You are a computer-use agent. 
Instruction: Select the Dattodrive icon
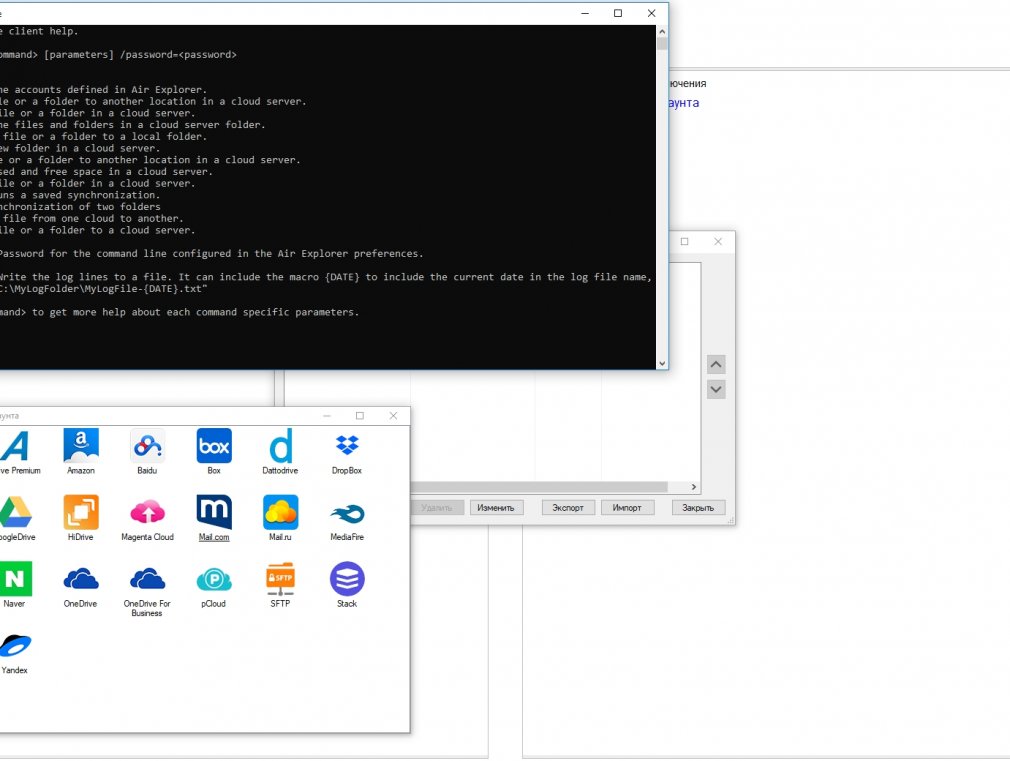click(280, 446)
